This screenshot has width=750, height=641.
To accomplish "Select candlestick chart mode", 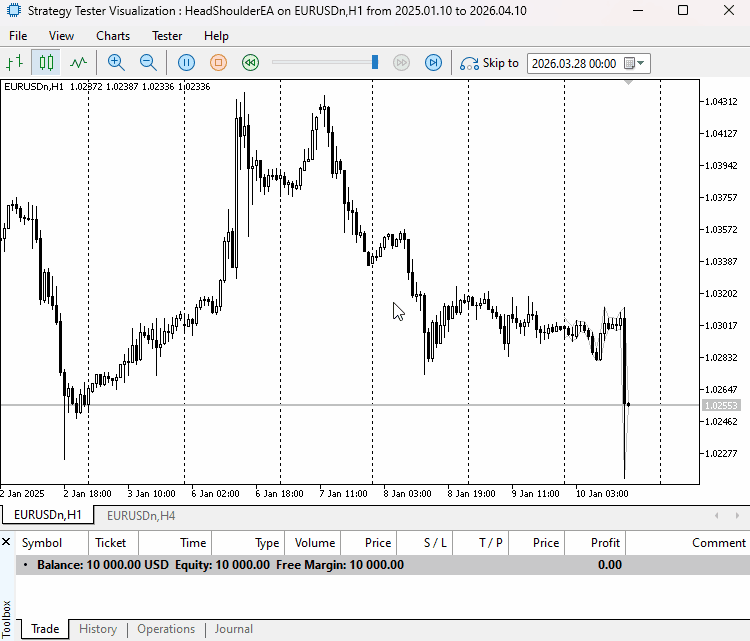I will click(x=46, y=63).
